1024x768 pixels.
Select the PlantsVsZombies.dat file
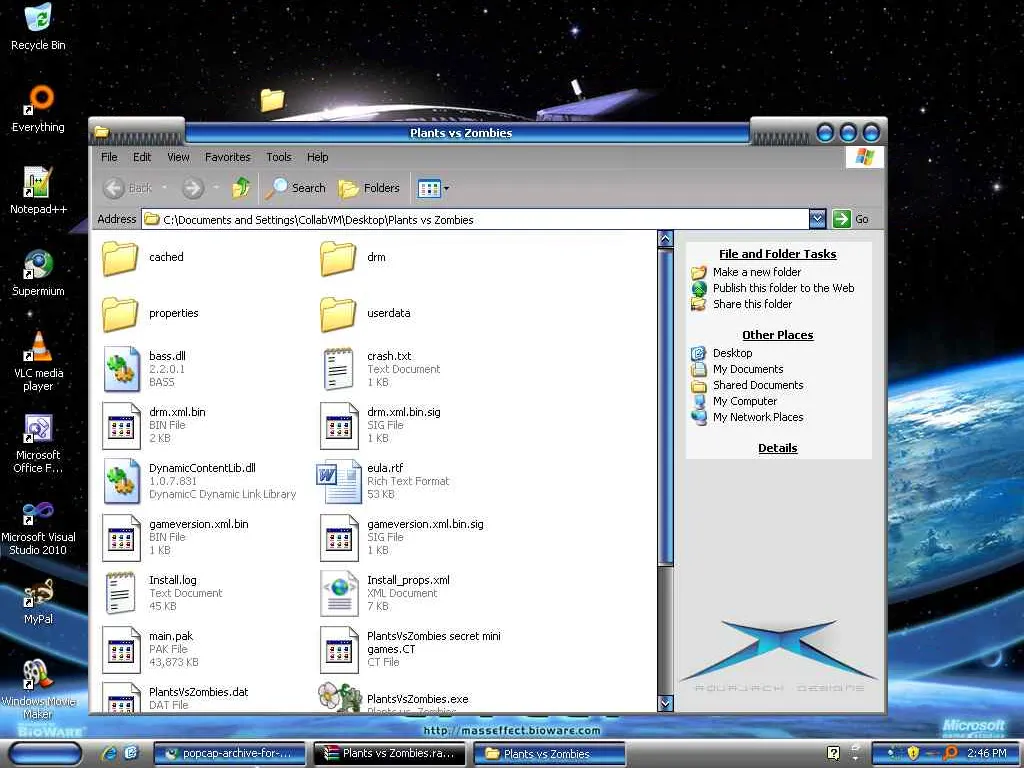click(175, 697)
